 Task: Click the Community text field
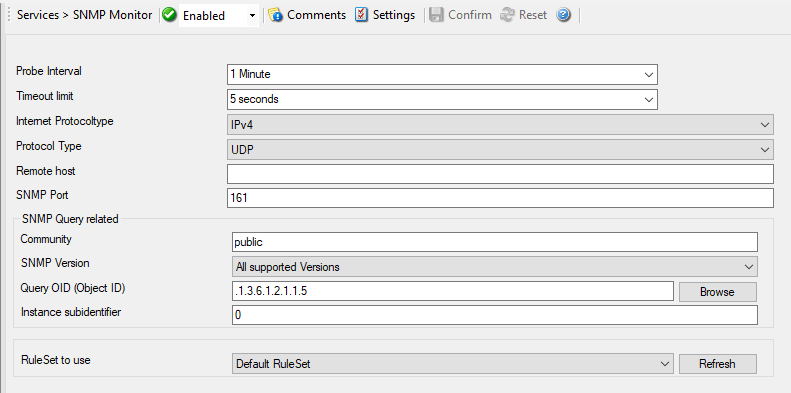(495, 242)
